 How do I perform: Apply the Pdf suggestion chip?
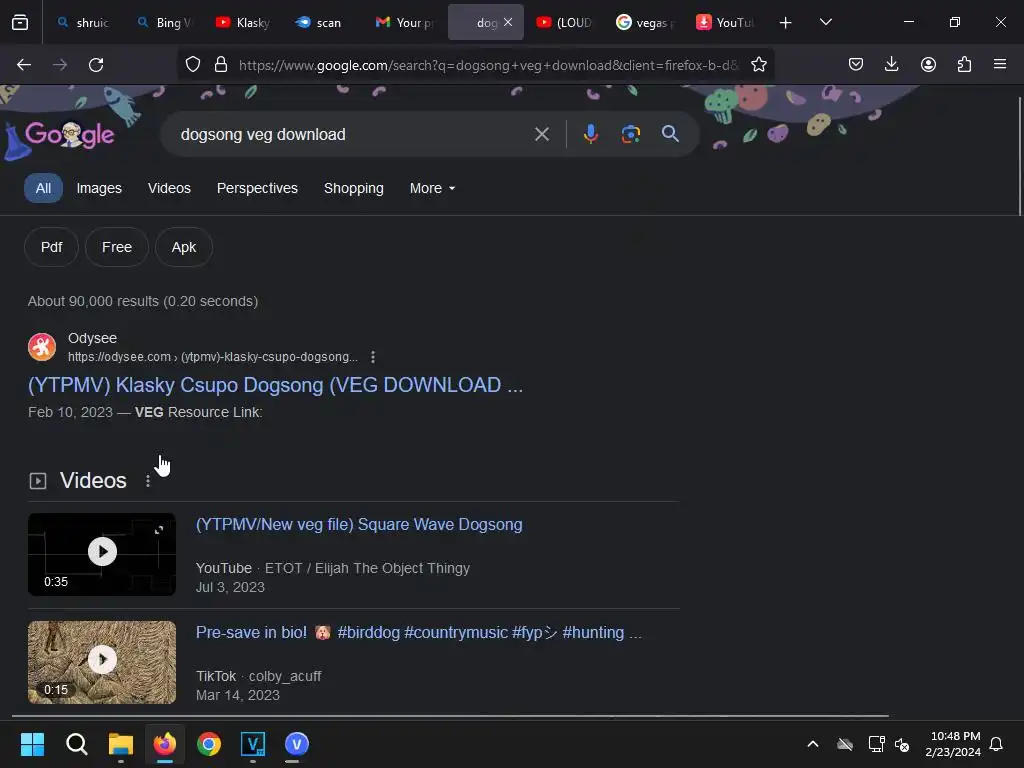coord(52,247)
